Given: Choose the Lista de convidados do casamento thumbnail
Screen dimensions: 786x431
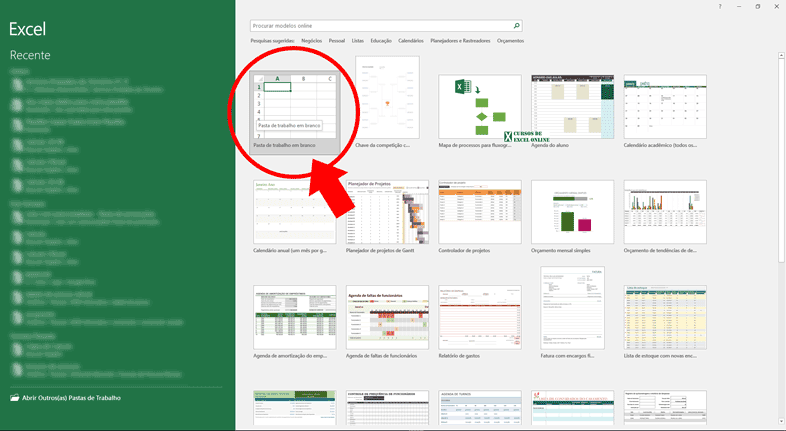Looking at the screenshot, I should [x=572, y=408].
